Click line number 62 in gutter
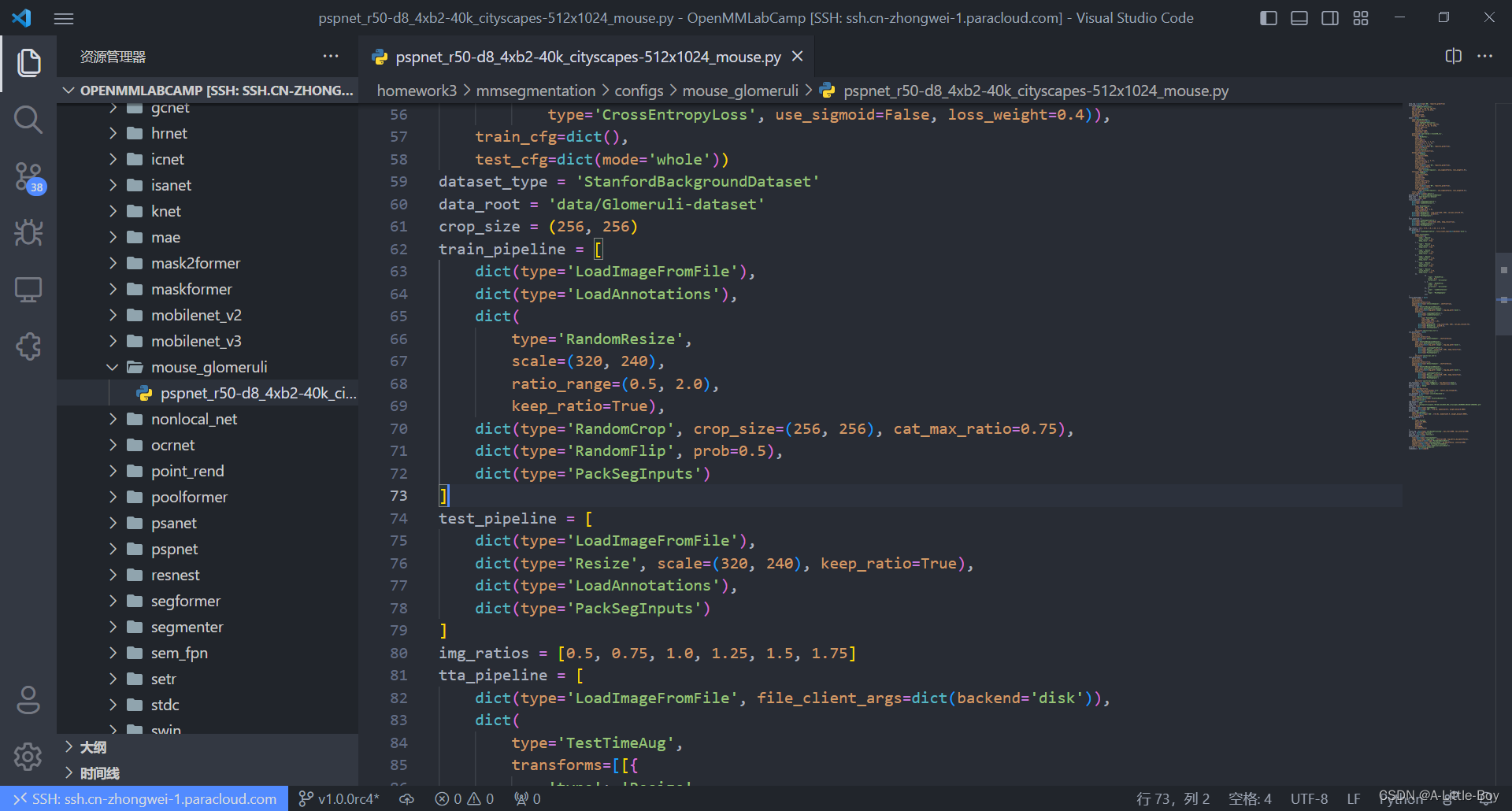The height and width of the screenshot is (811, 1512). [398, 249]
